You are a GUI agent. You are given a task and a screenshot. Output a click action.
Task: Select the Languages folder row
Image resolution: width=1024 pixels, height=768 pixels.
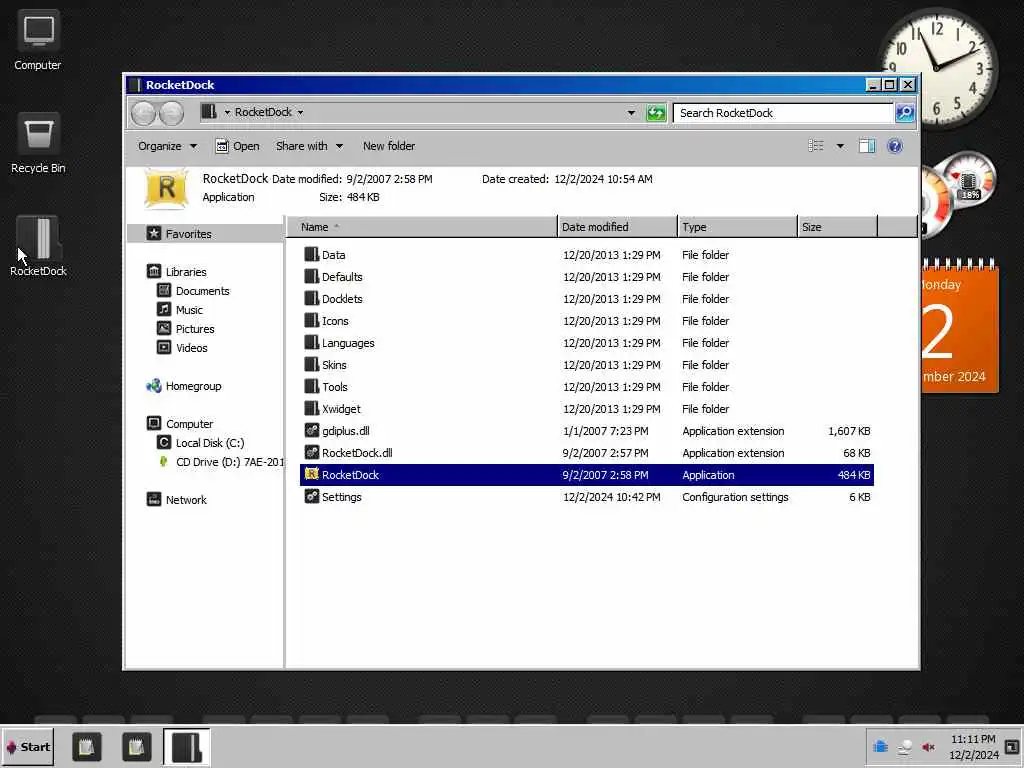click(586, 343)
